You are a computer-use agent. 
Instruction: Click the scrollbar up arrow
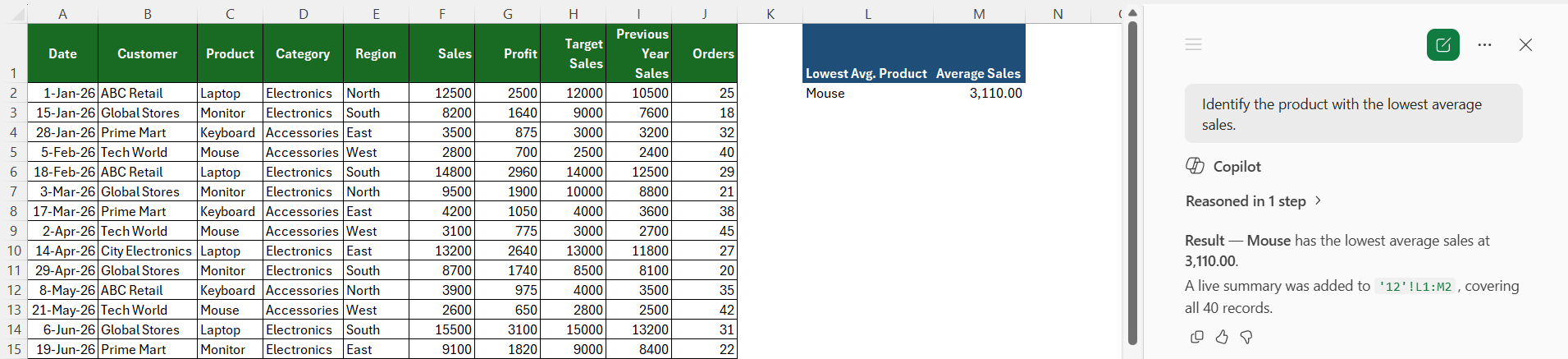coord(1132,13)
